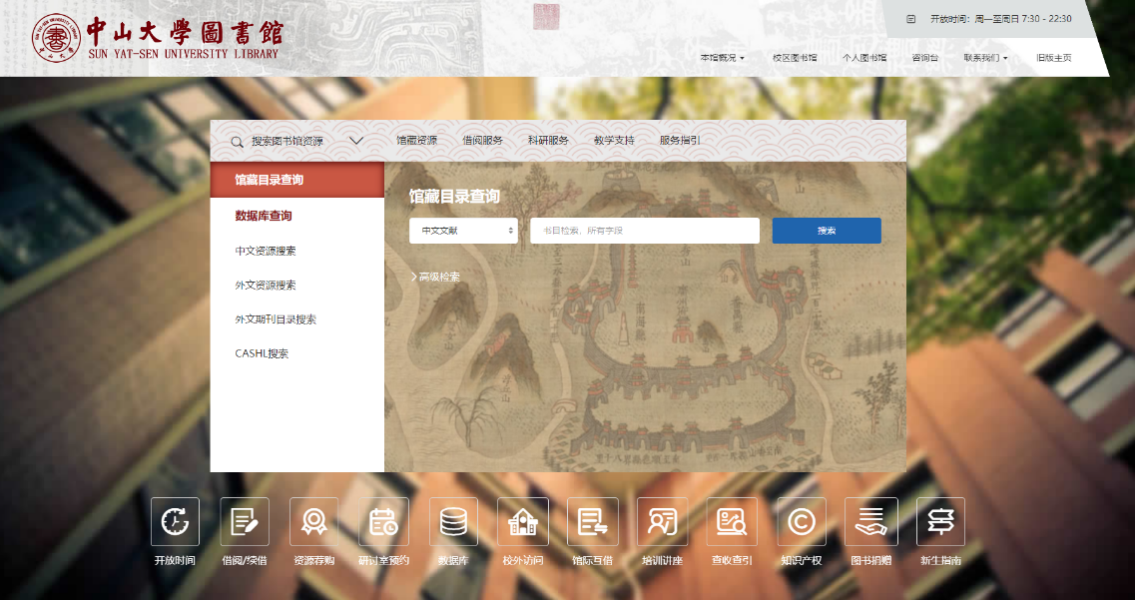Focus the 书目检索 search input field
This screenshot has height=600, width=1135.
click(645, 231)
